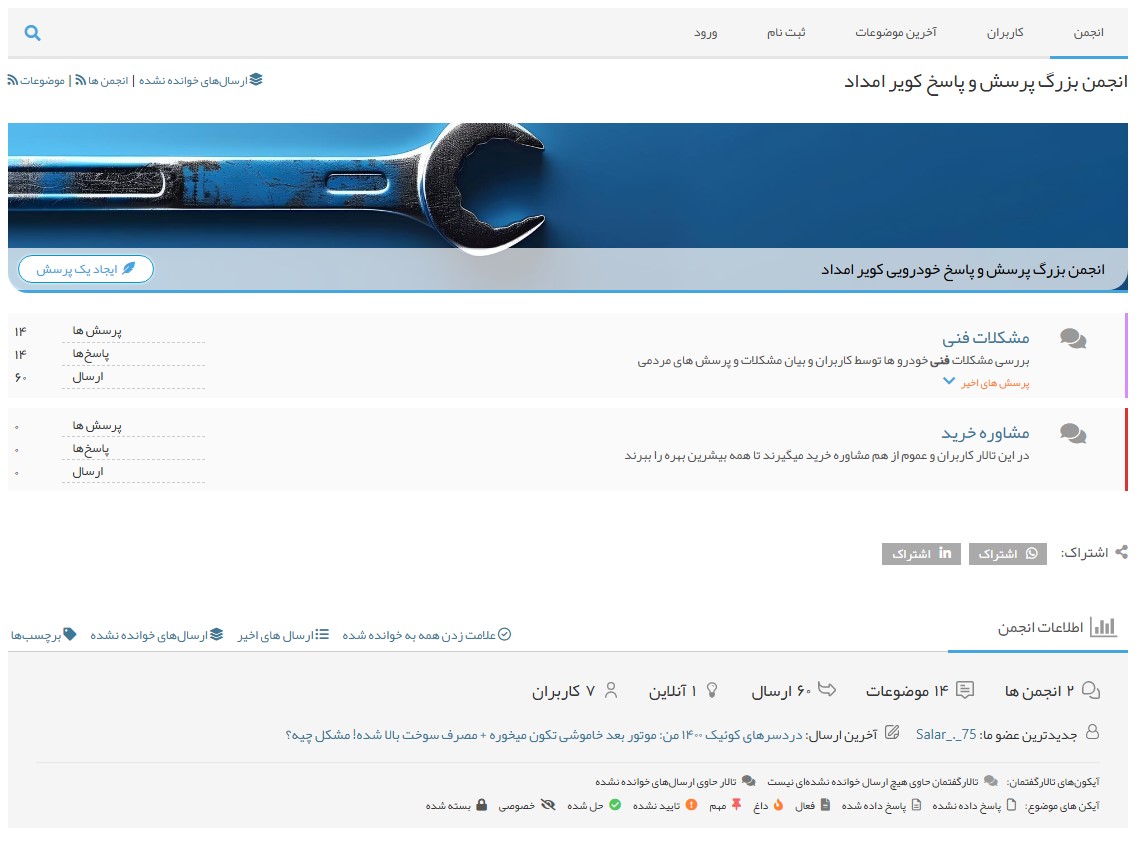
Task: Click the موضوعات RSS feed link
Action: tap(42, 80)
